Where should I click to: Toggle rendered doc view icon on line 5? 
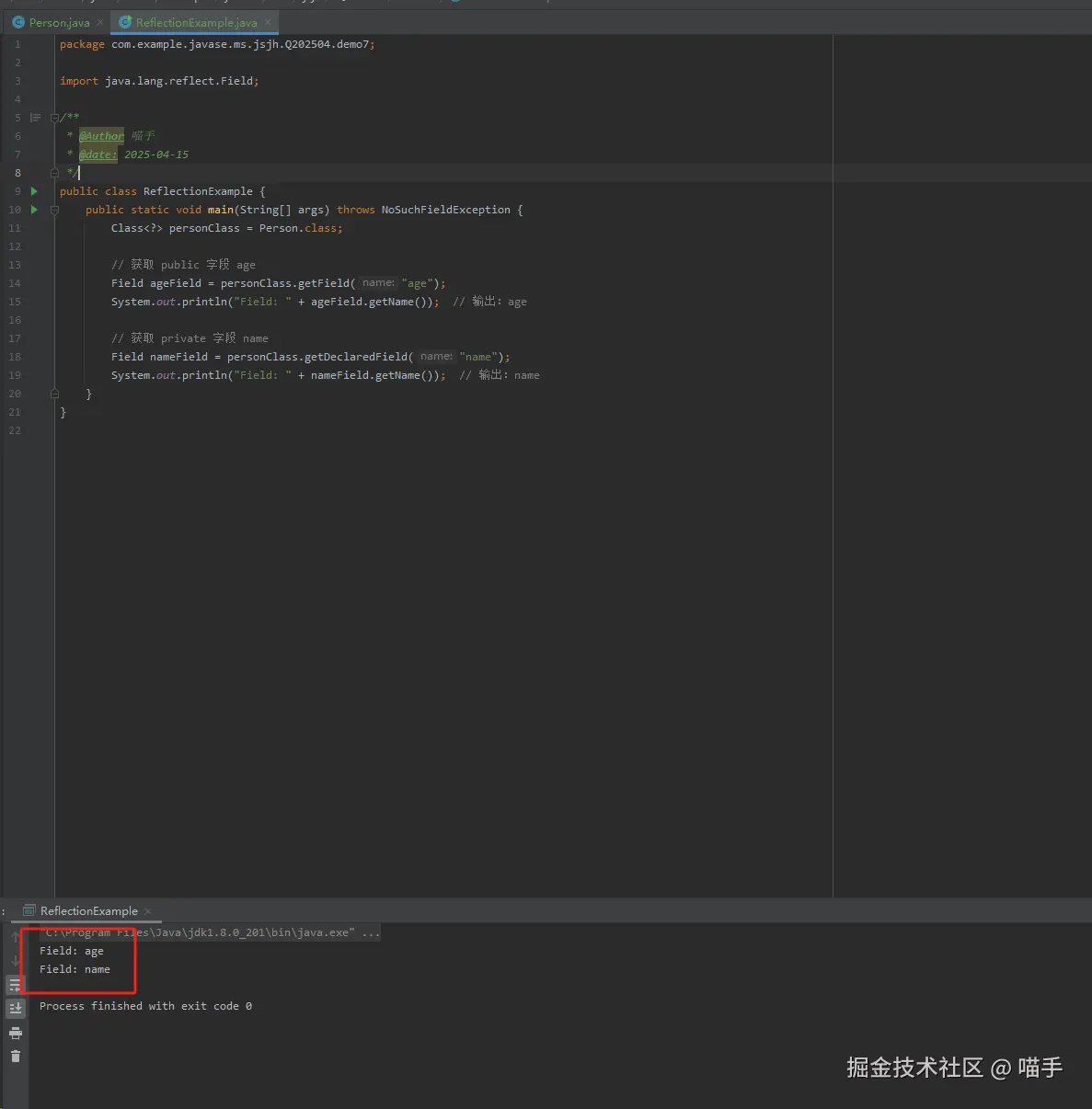tap(35, 118)
